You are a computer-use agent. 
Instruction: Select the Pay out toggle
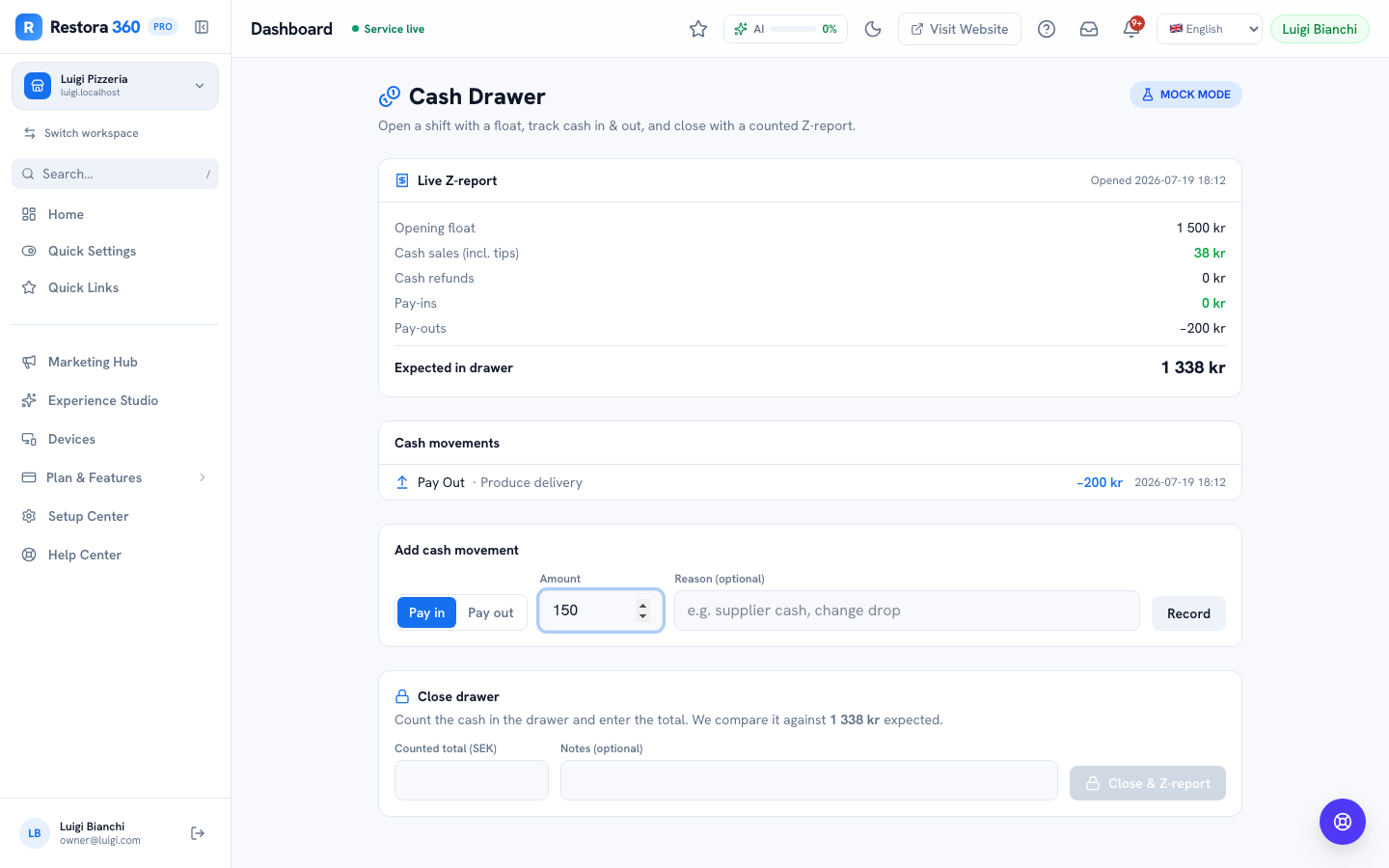tap(491, 612)
